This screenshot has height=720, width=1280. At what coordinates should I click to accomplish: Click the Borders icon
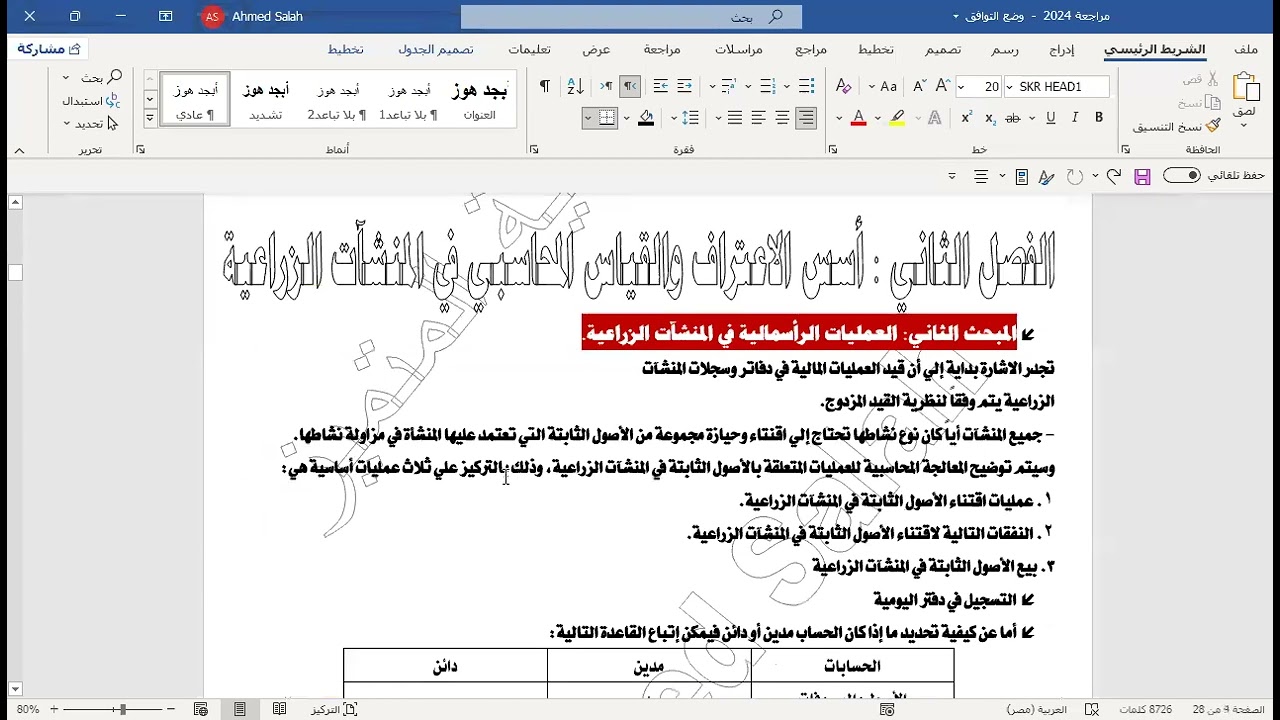(x=607, y=118)
